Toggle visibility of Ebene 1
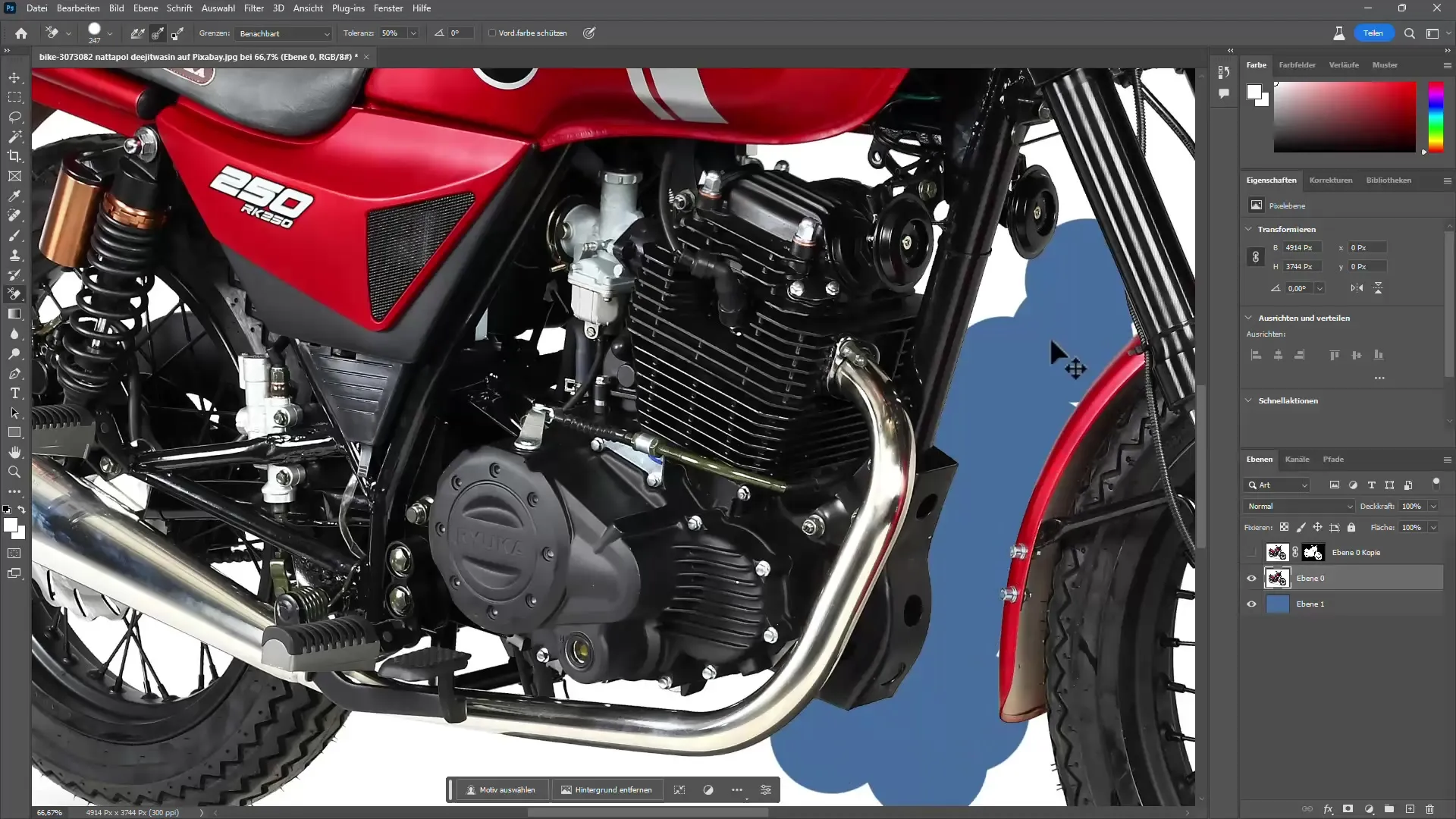The width and height of the screenshot is (1456, 819). click(x=1251, y=604)
